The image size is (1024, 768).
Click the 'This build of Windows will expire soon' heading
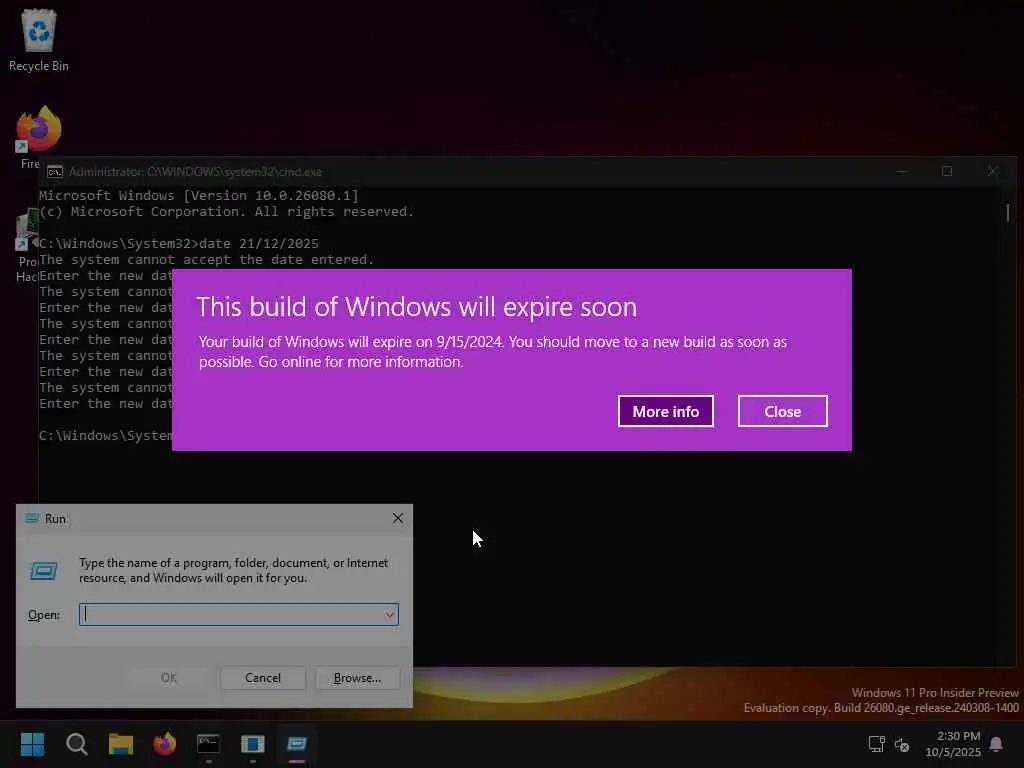pyautogui.click(x=417, y=307)
